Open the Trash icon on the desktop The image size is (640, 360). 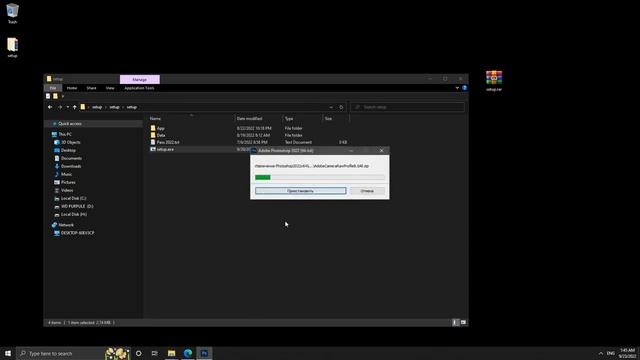(x=12, y=13)
